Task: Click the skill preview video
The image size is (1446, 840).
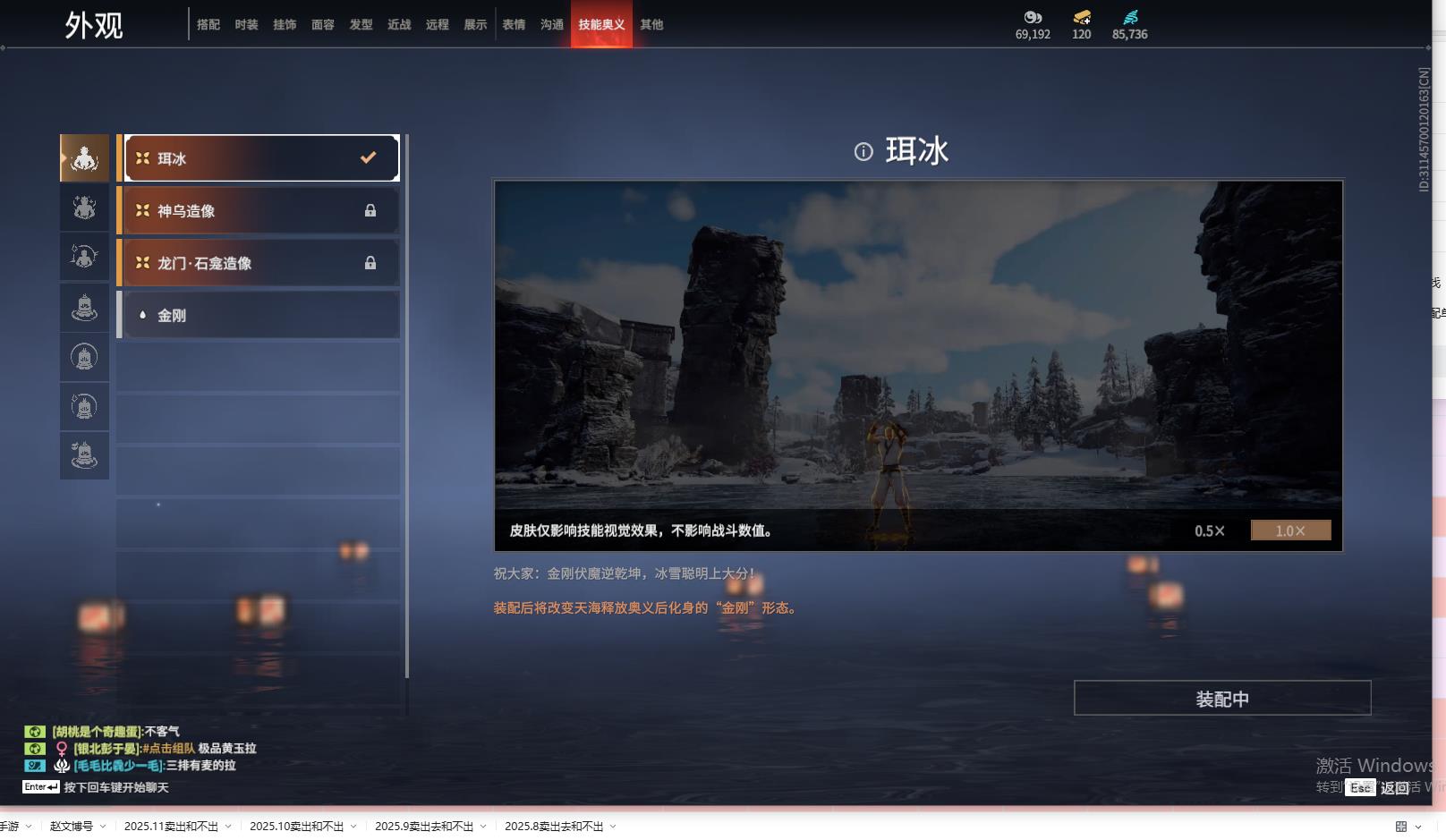Action: pos(918,366)
